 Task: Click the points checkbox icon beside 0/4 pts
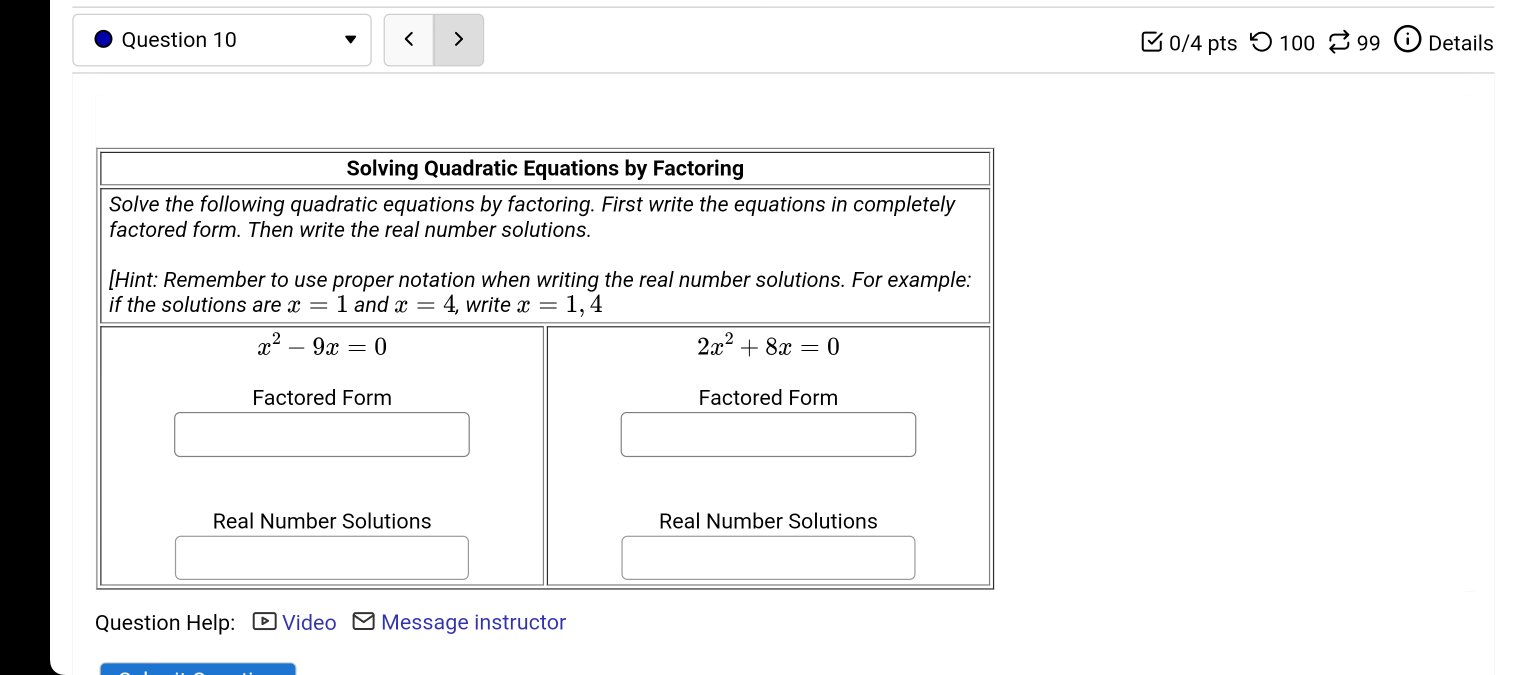[x=1151, y=42]
